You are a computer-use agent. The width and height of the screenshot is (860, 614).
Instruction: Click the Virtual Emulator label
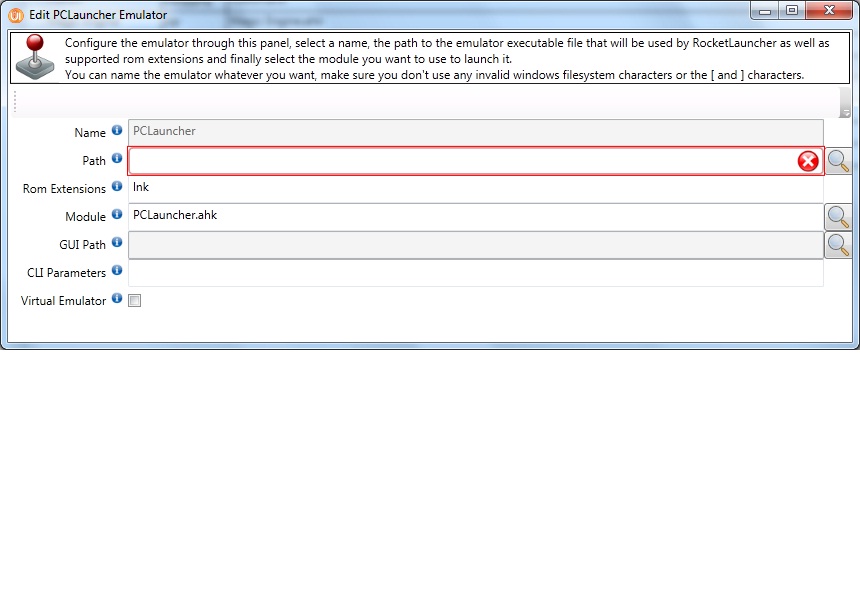63,301
